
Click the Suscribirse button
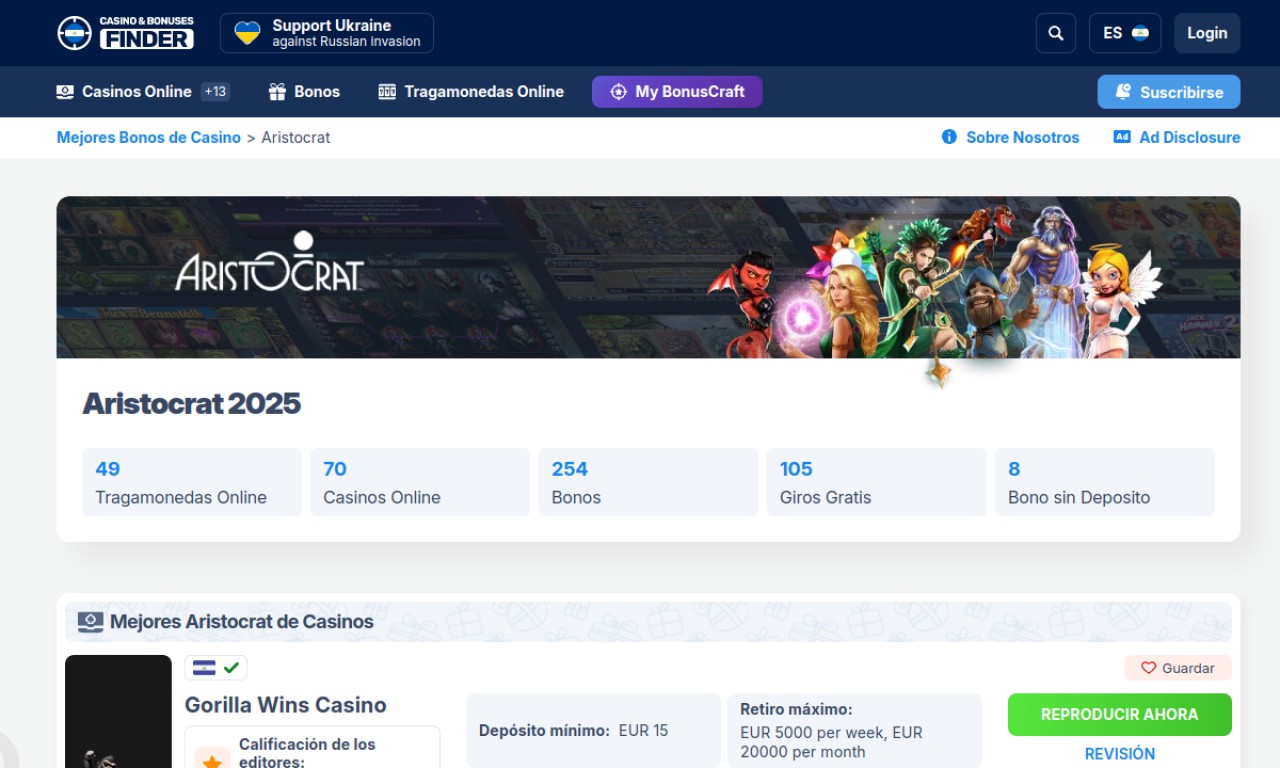coord(1169,92)
